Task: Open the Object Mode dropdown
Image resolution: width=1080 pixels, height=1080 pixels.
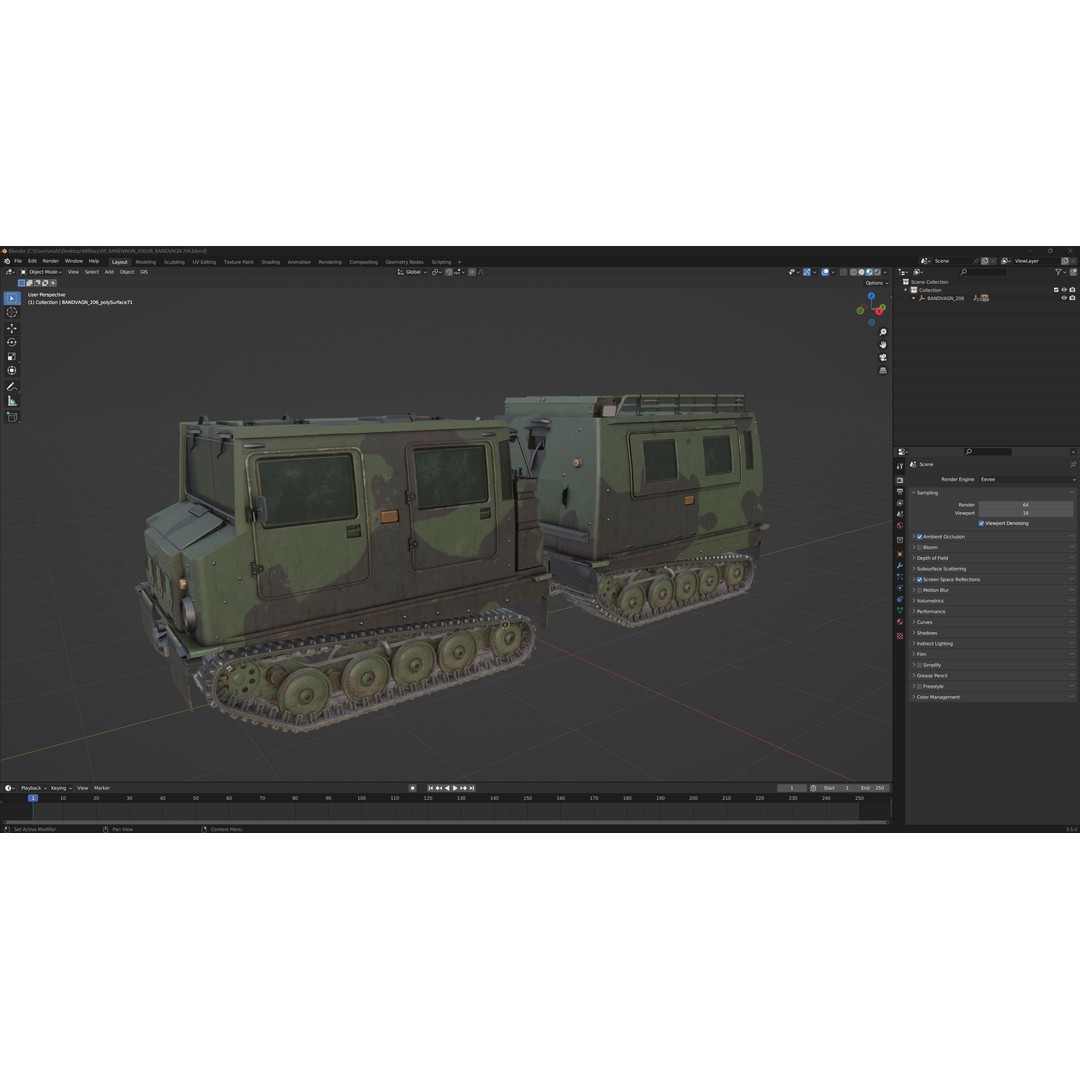Action: tap(41, 272)
